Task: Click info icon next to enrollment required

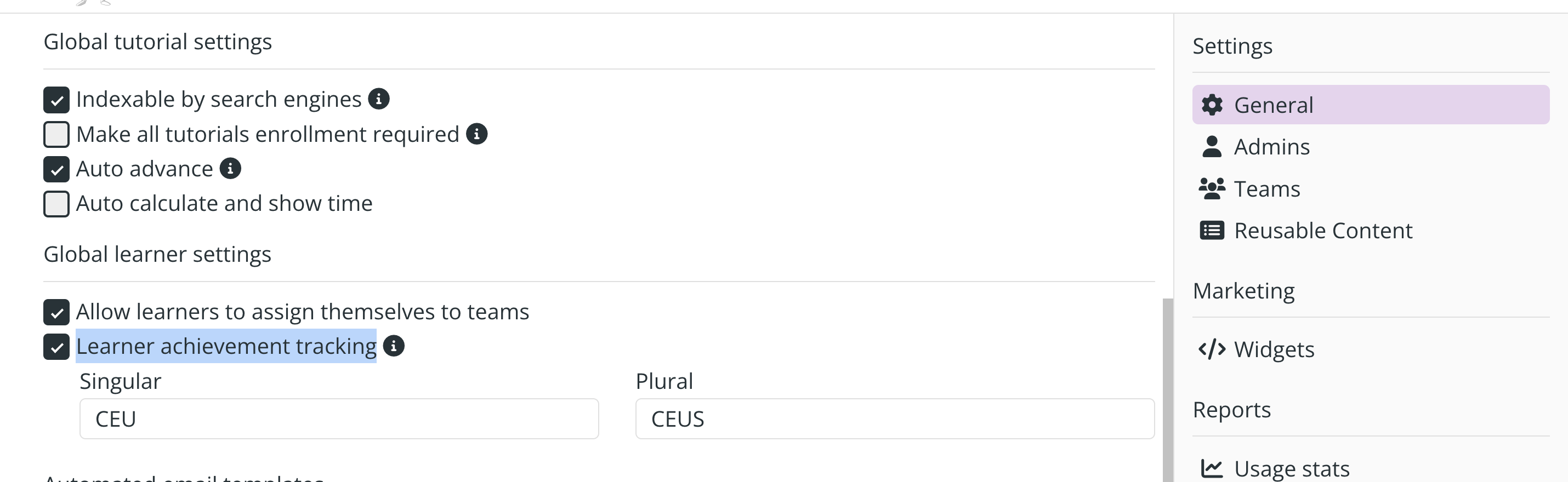Action: click(476, 134)
